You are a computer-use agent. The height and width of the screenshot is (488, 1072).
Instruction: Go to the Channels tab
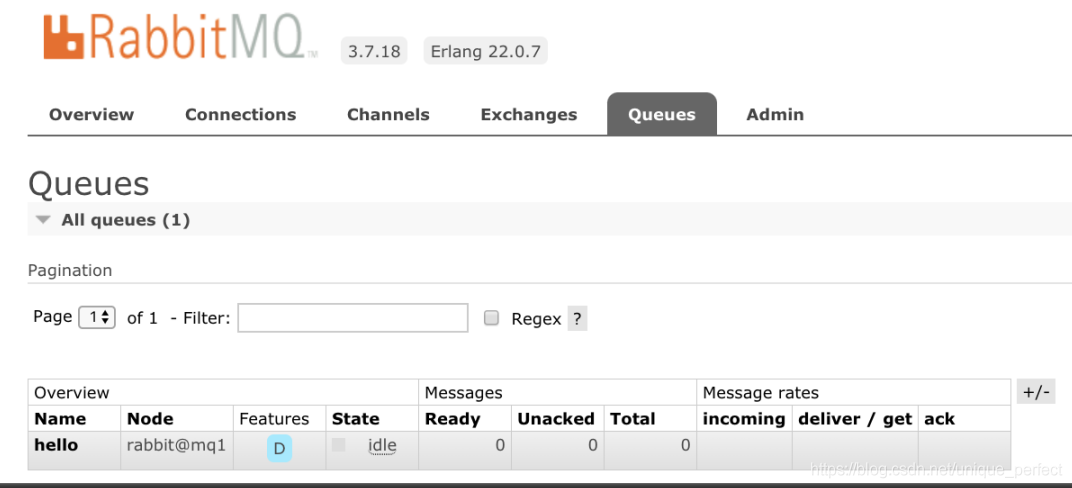pos(388,114)
